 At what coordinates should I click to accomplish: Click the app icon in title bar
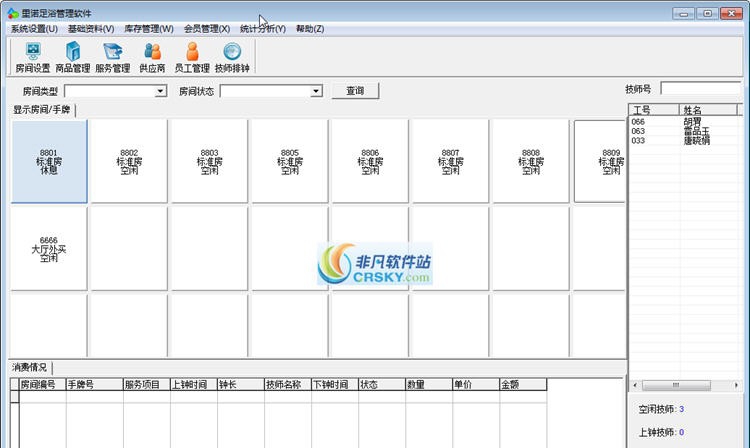tap(13, 13)
